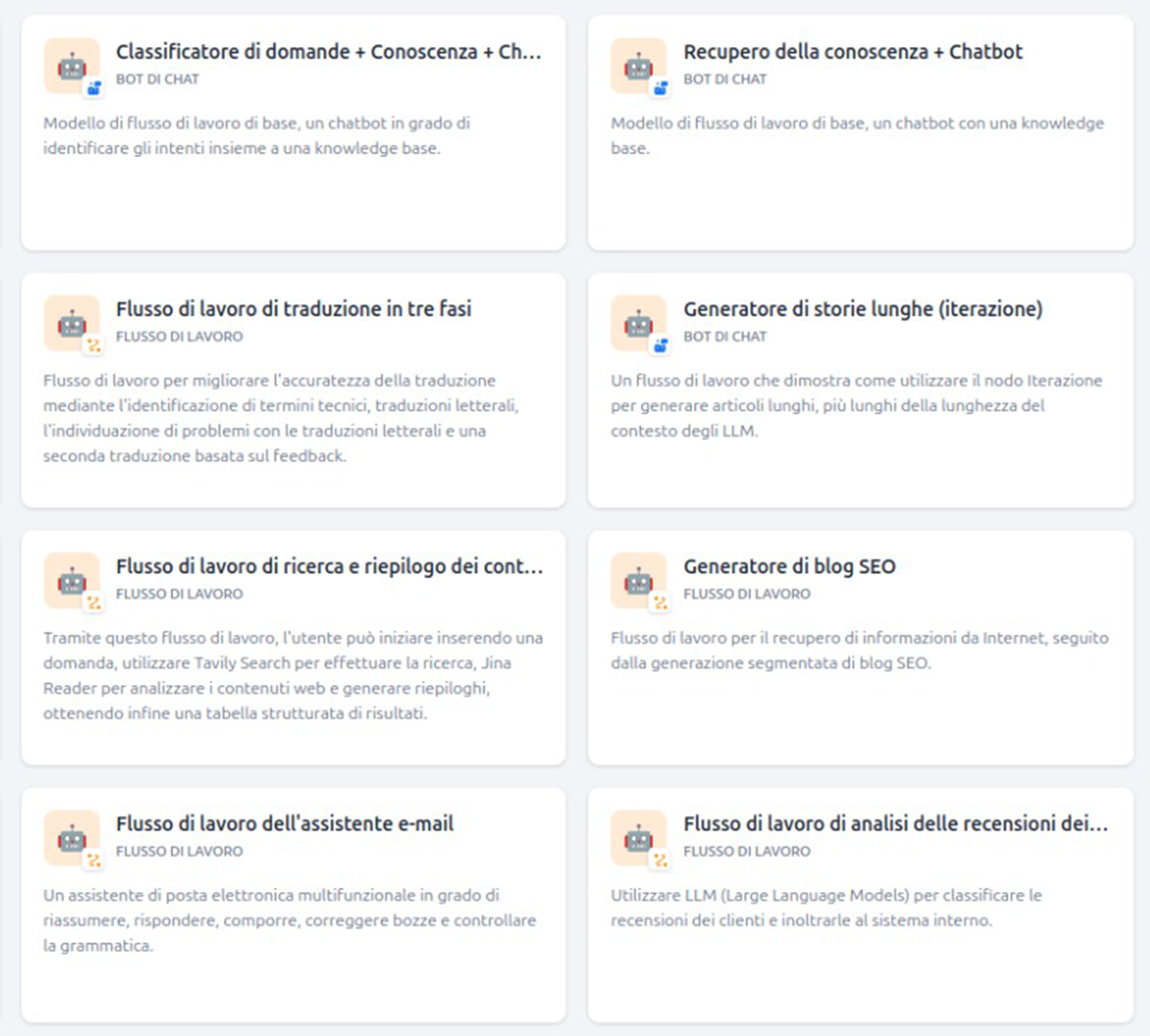Choose "Flusso di lavoro dell'assistente e-mail" title
The height and width of the screenshot is (1036, 1150).
click(284, 824)
